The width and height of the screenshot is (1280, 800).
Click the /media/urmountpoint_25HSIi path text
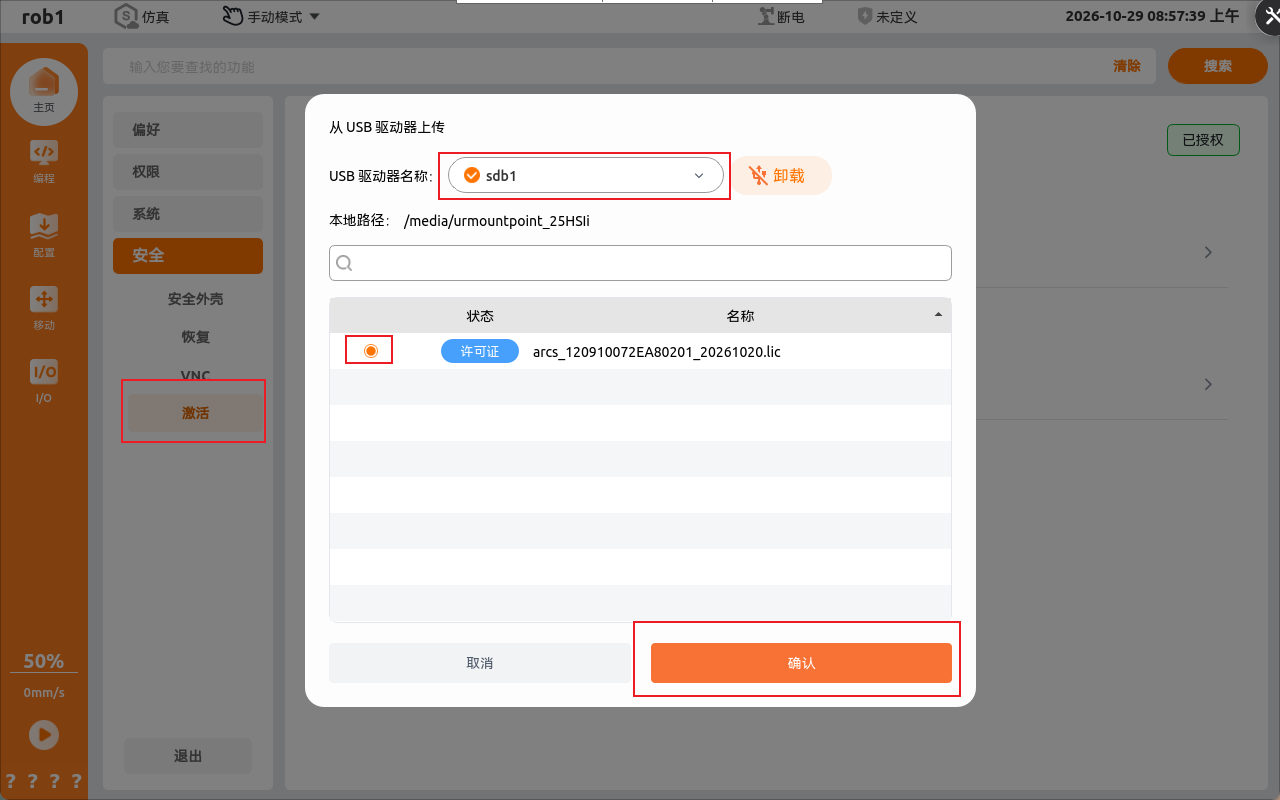pyautogui.click(x=497, y=221)
